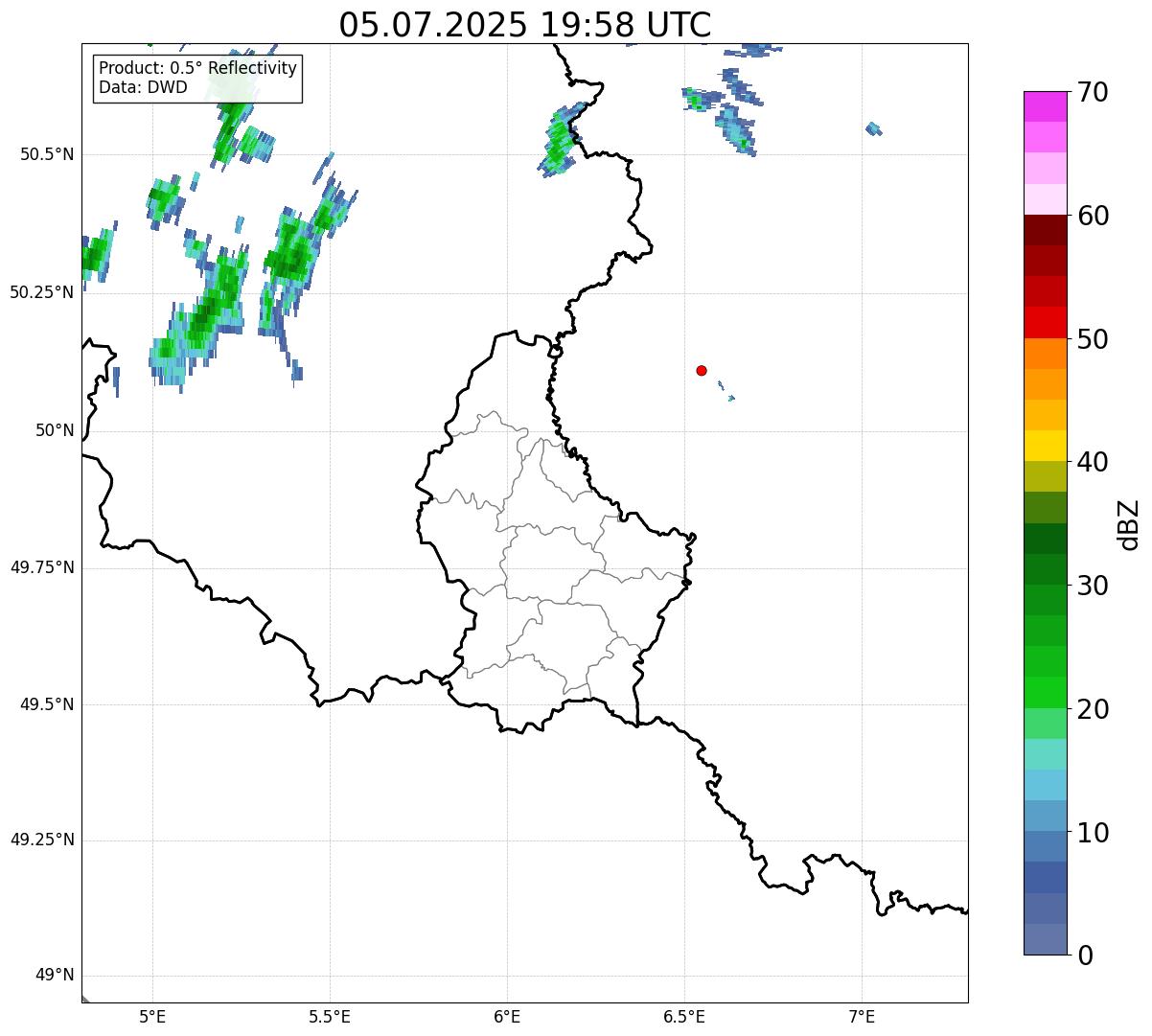
Task: Click the title '05.07.2025 19:58 UTC'
Action: click(525, 24)
